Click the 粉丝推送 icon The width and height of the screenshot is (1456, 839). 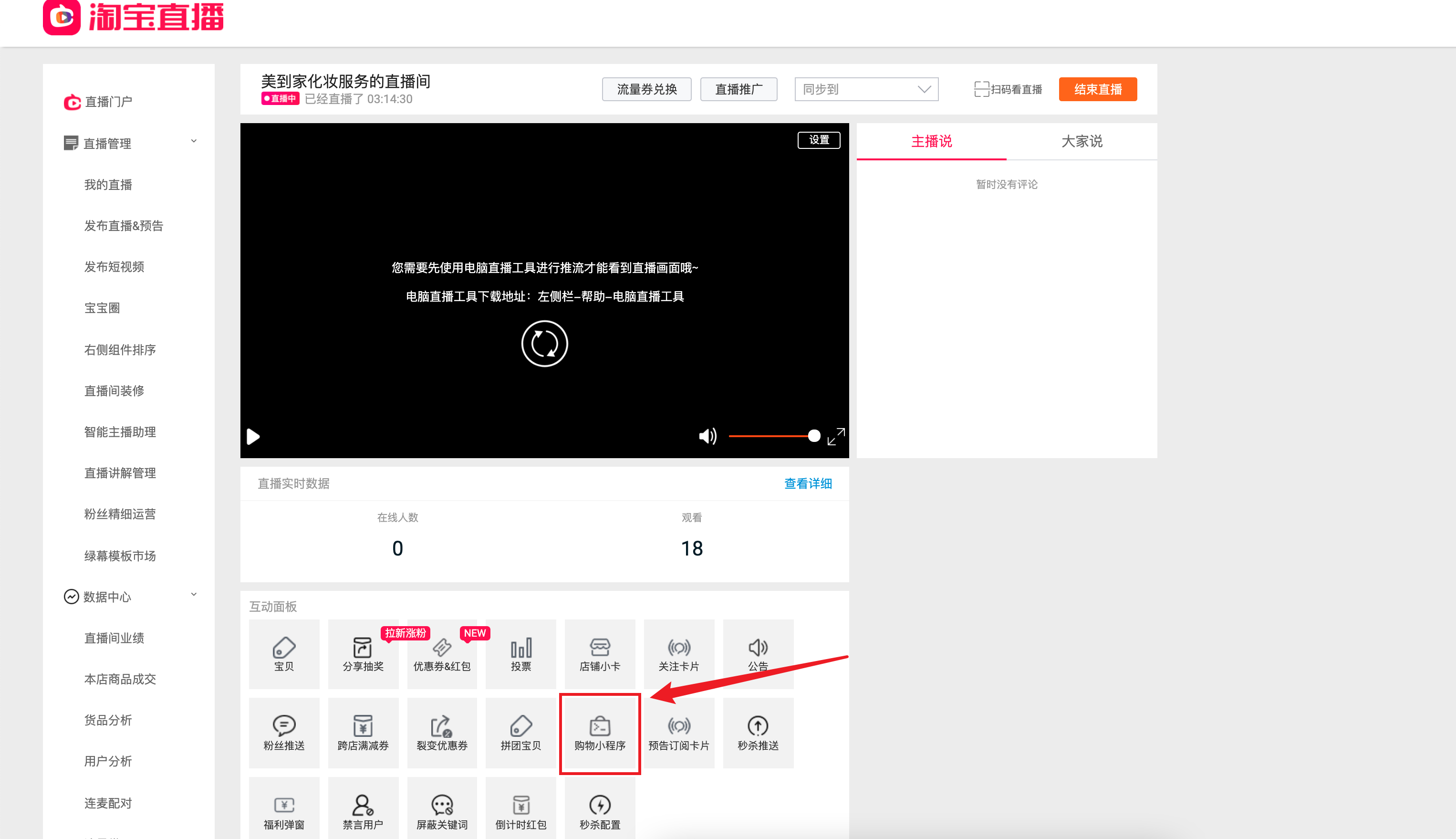coord(284,733)
